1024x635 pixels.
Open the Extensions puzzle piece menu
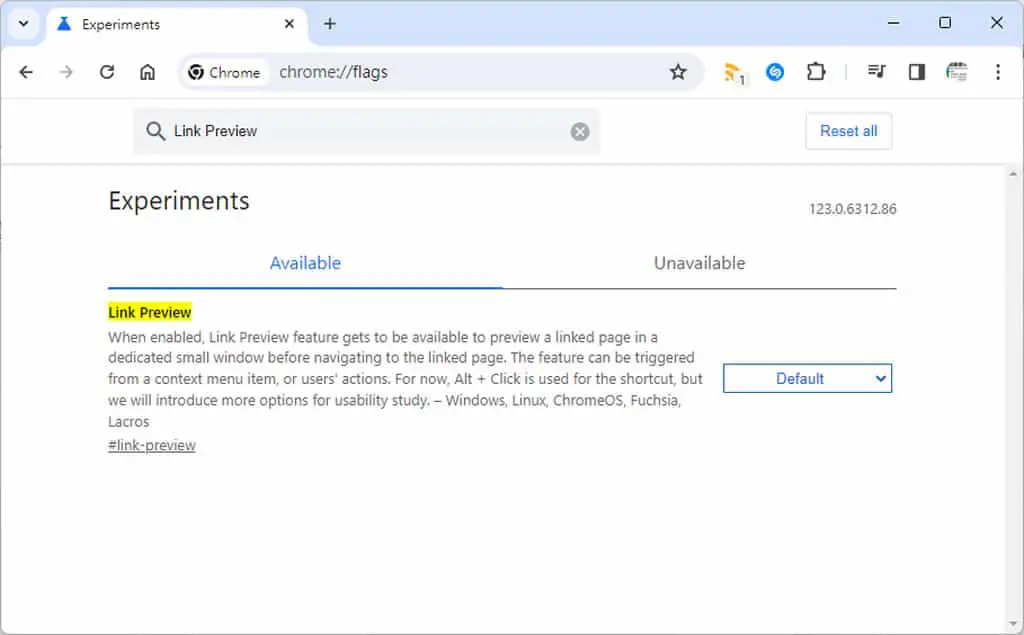click(x=816, y=72)
